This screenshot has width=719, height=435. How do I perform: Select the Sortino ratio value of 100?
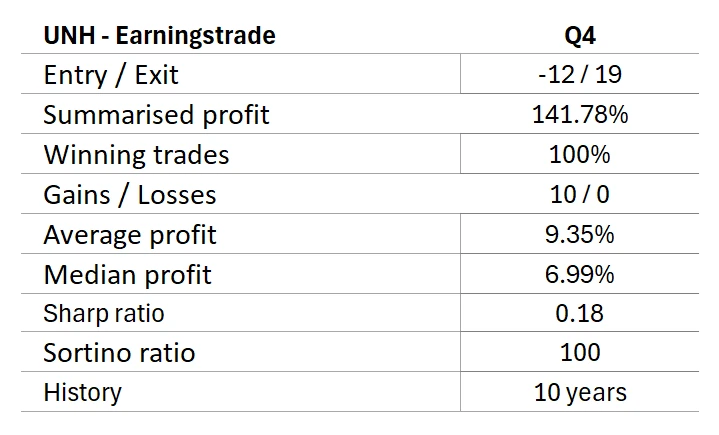[580, 353]
